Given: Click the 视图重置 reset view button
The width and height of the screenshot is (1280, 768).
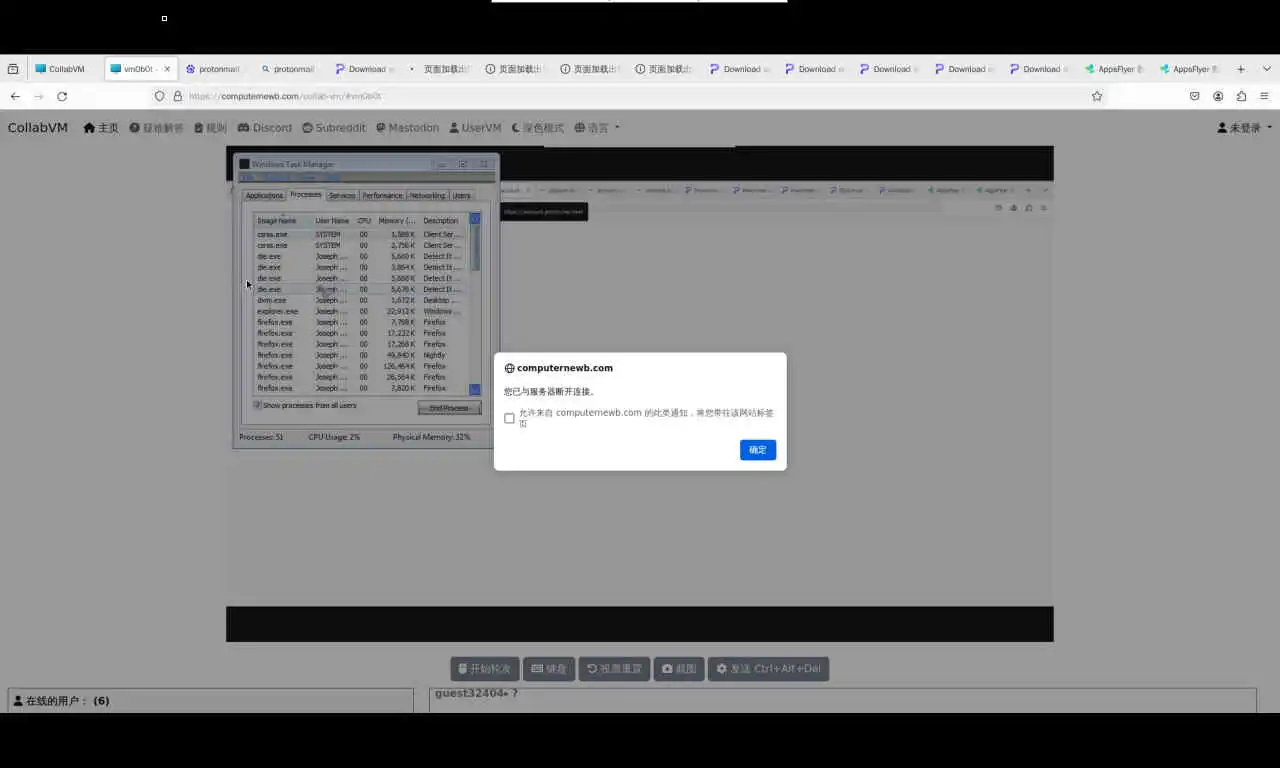Looking at the screenshot, I should [614, 669].
